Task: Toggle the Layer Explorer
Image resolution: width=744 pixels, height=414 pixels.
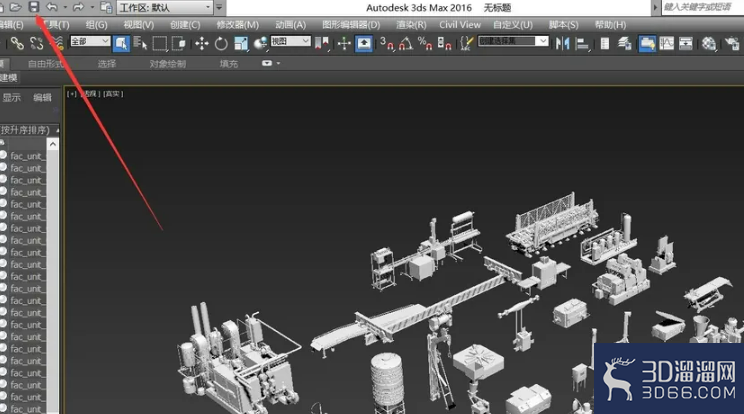Action: pyautogui.click(x=624, y=44)
